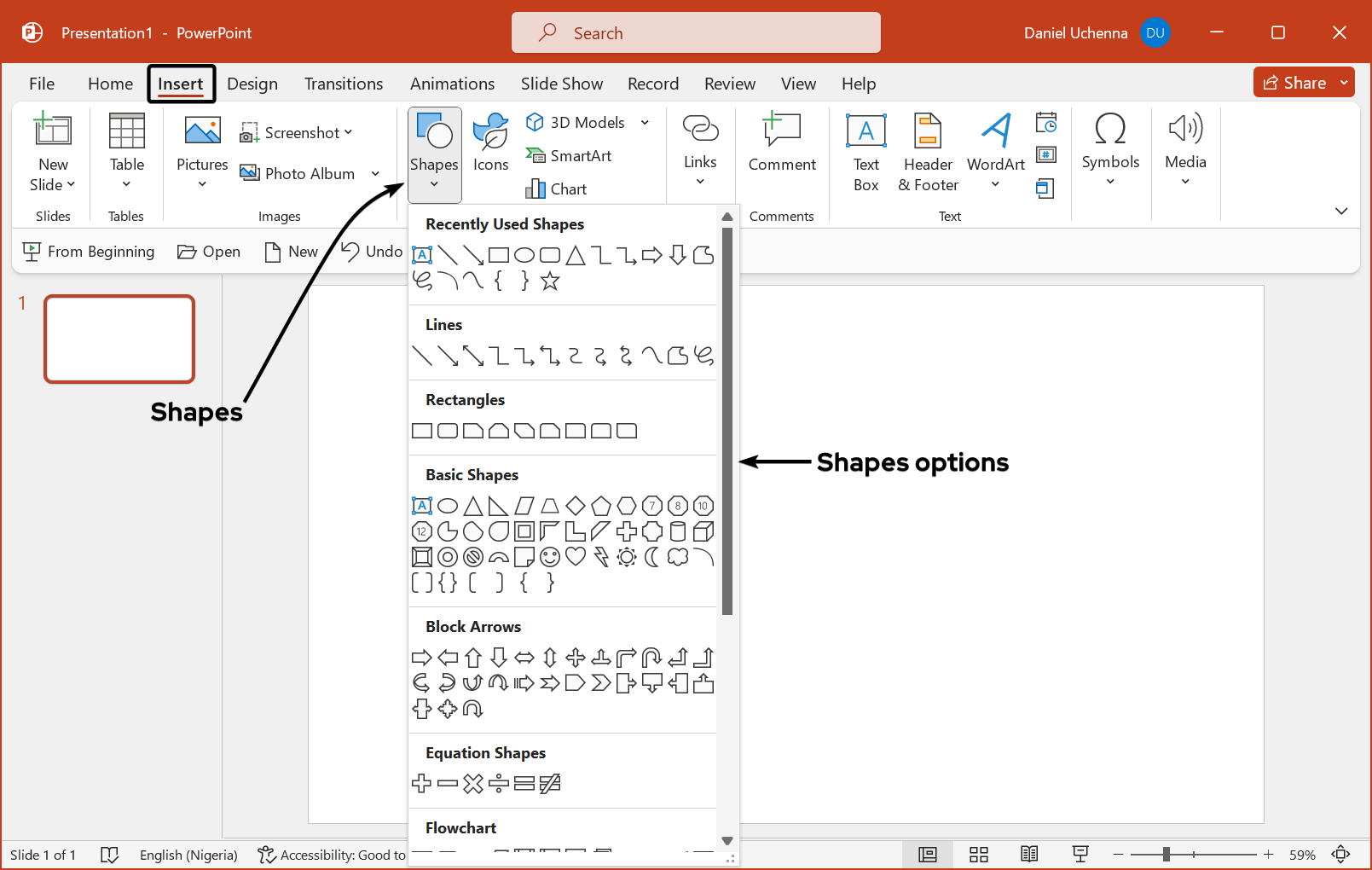
Task: Insert a Chart from the ribbon
Action: (557, 188)
